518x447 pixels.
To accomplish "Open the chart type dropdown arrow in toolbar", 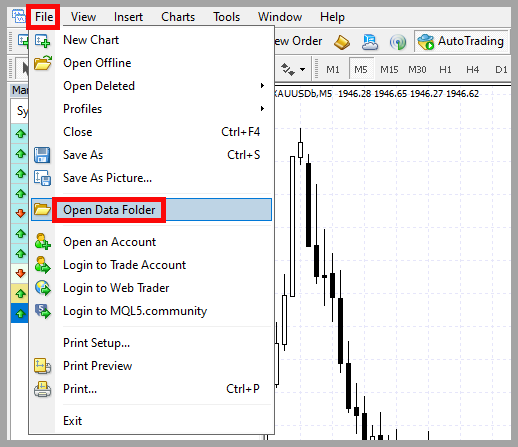I will coord(302,70).
